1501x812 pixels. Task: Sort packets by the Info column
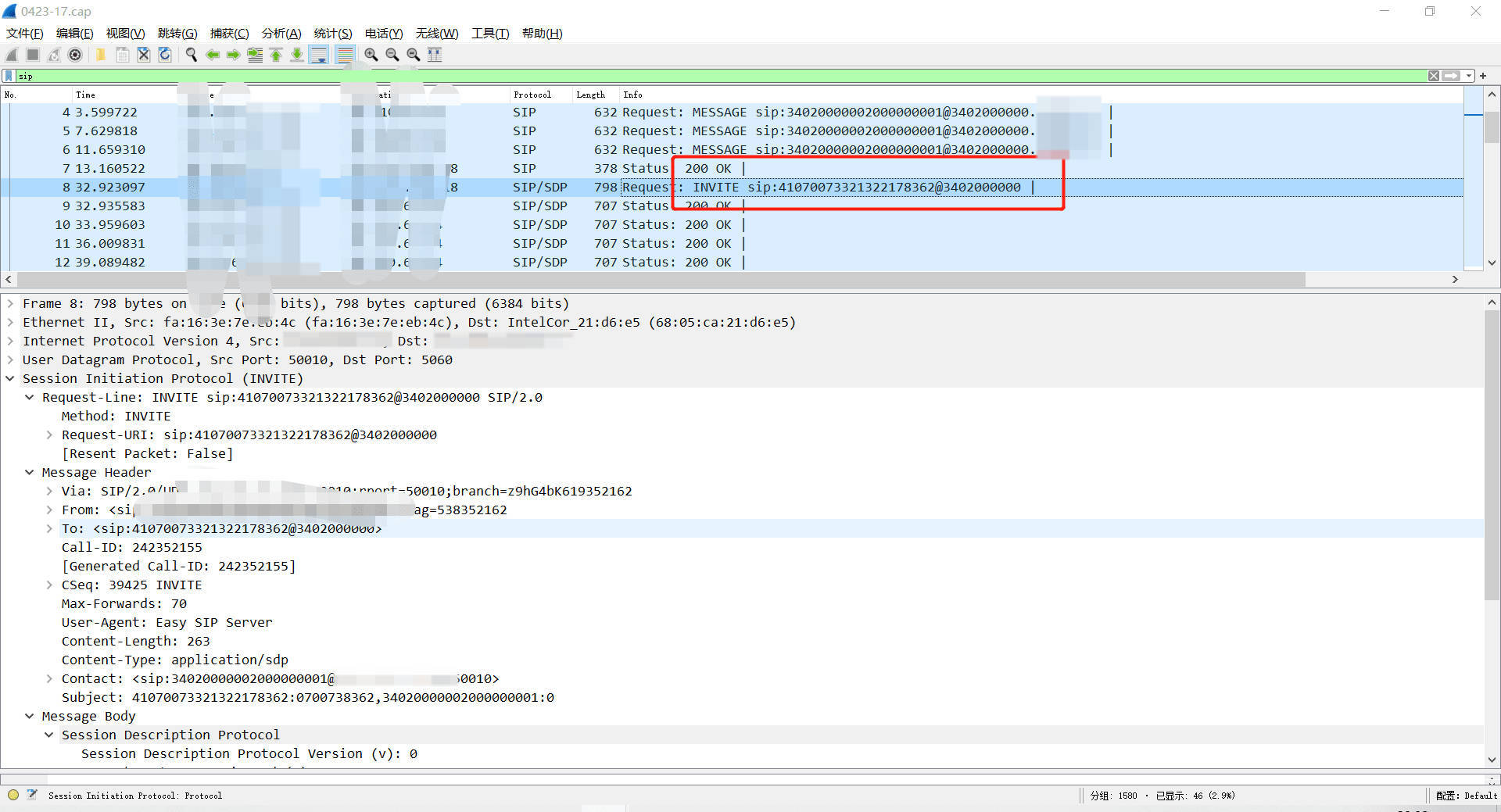coord(1041,95)
